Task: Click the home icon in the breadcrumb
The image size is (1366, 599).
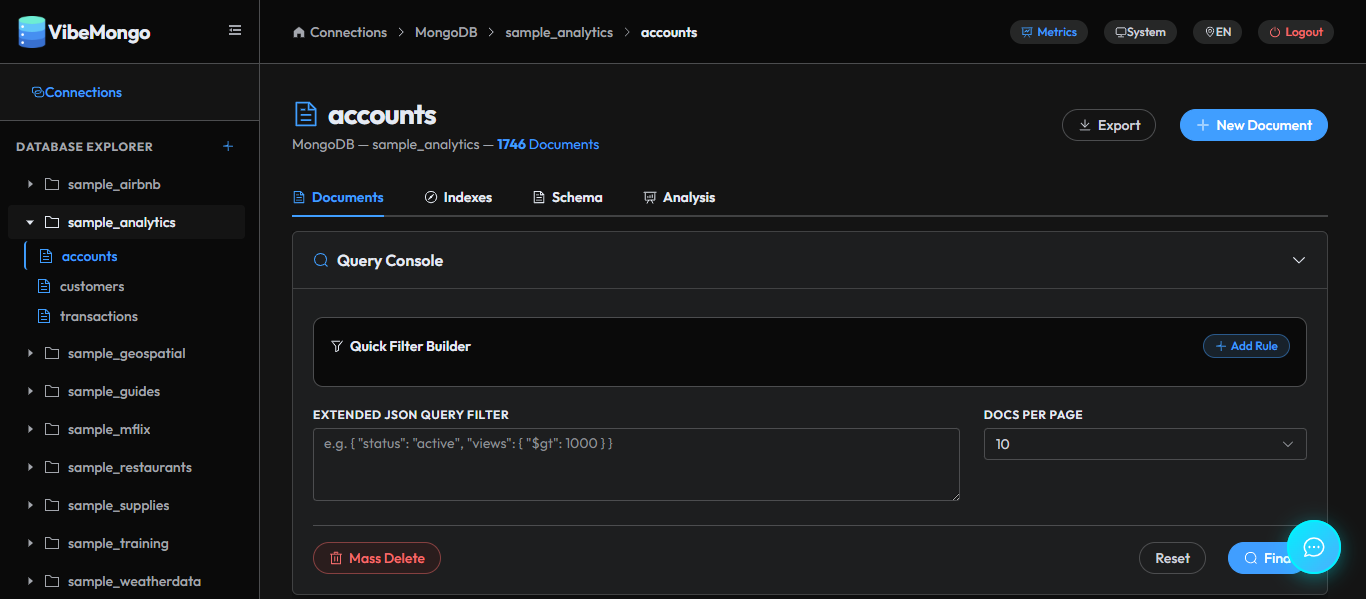Action: tap(298, 32)
